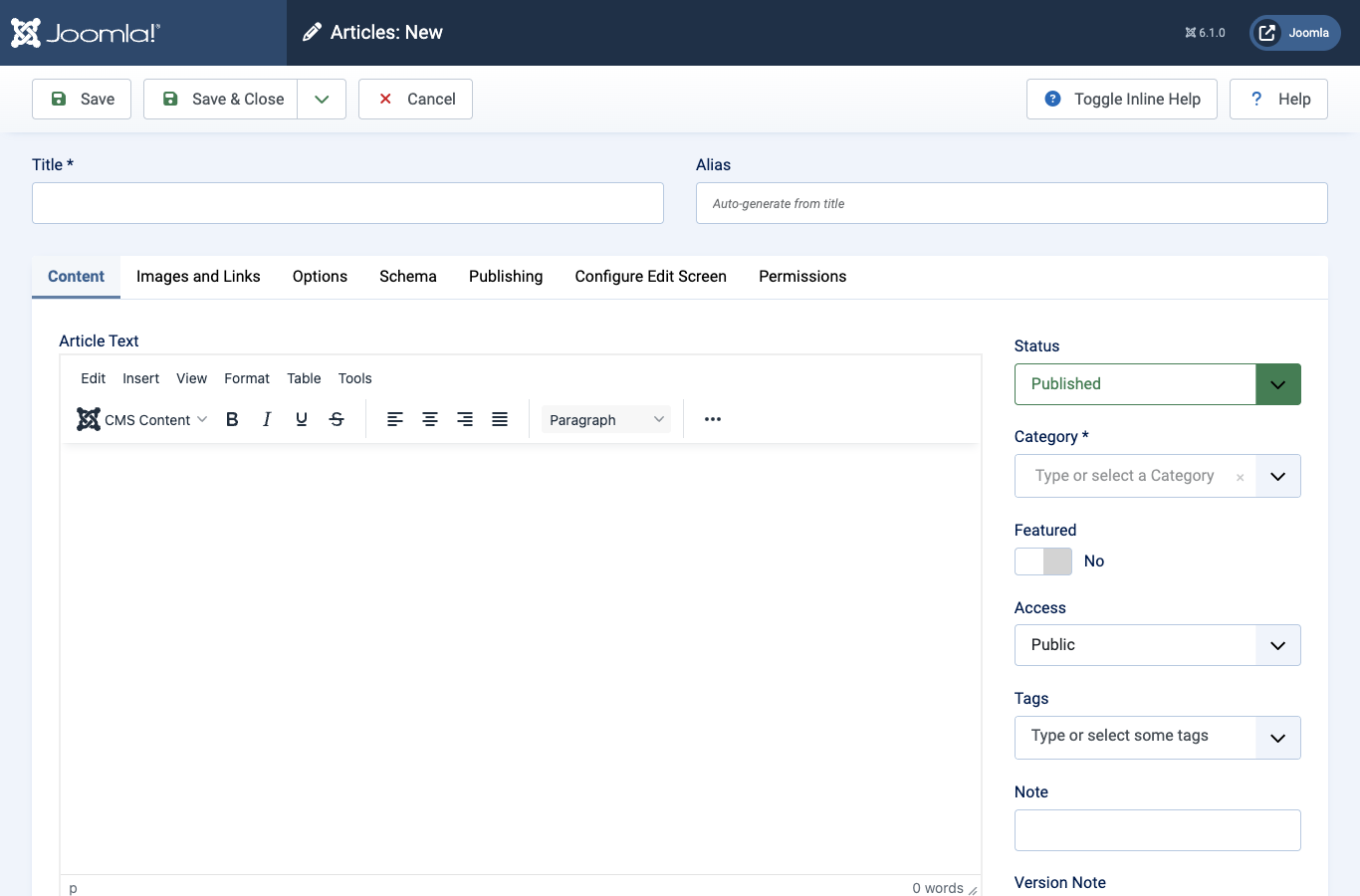Screen dimensions: 1360x896
Task: Click the Joomla logo in header
Action: pos(86,33)
